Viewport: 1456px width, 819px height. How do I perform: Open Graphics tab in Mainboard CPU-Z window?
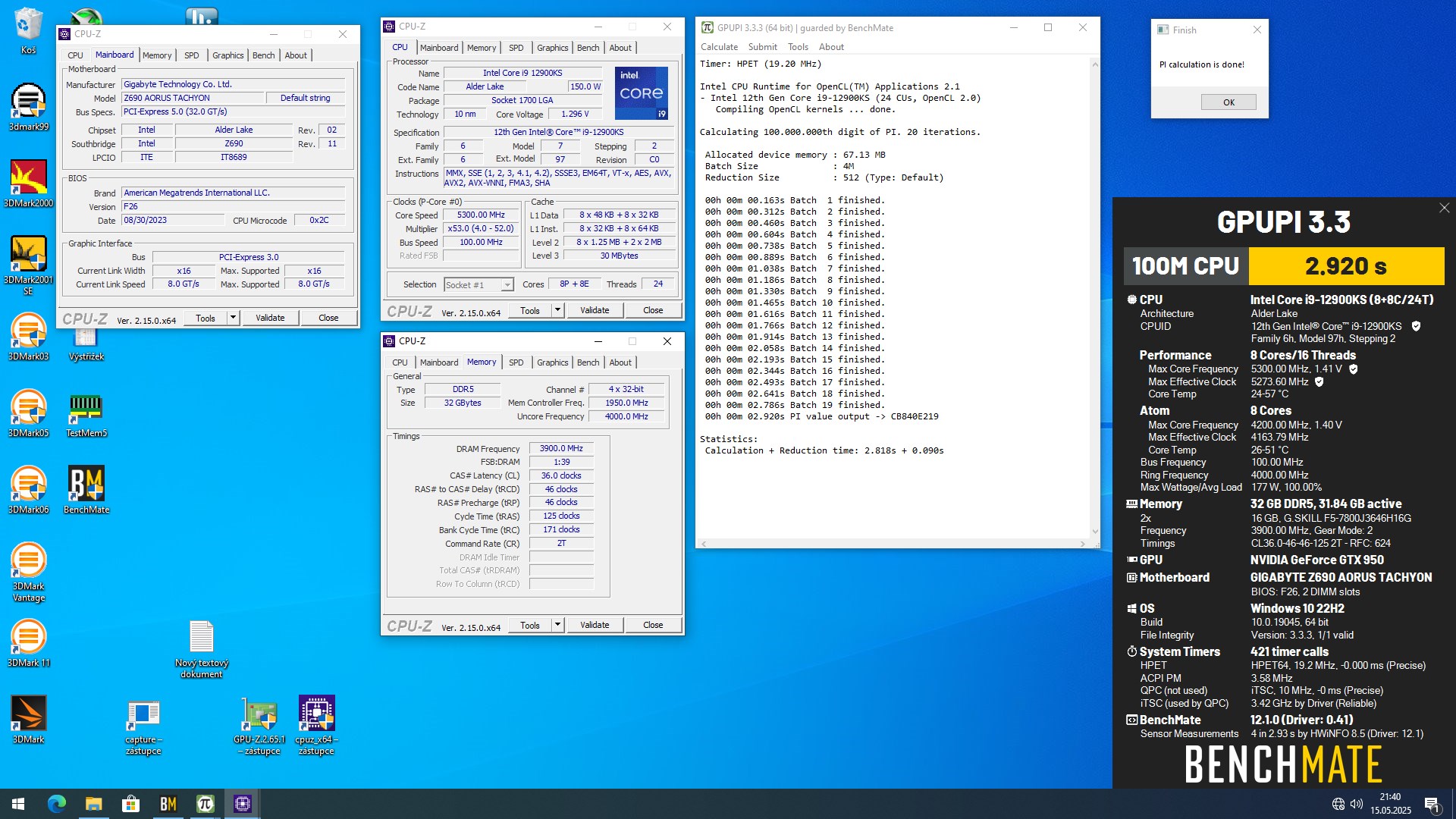227,55
